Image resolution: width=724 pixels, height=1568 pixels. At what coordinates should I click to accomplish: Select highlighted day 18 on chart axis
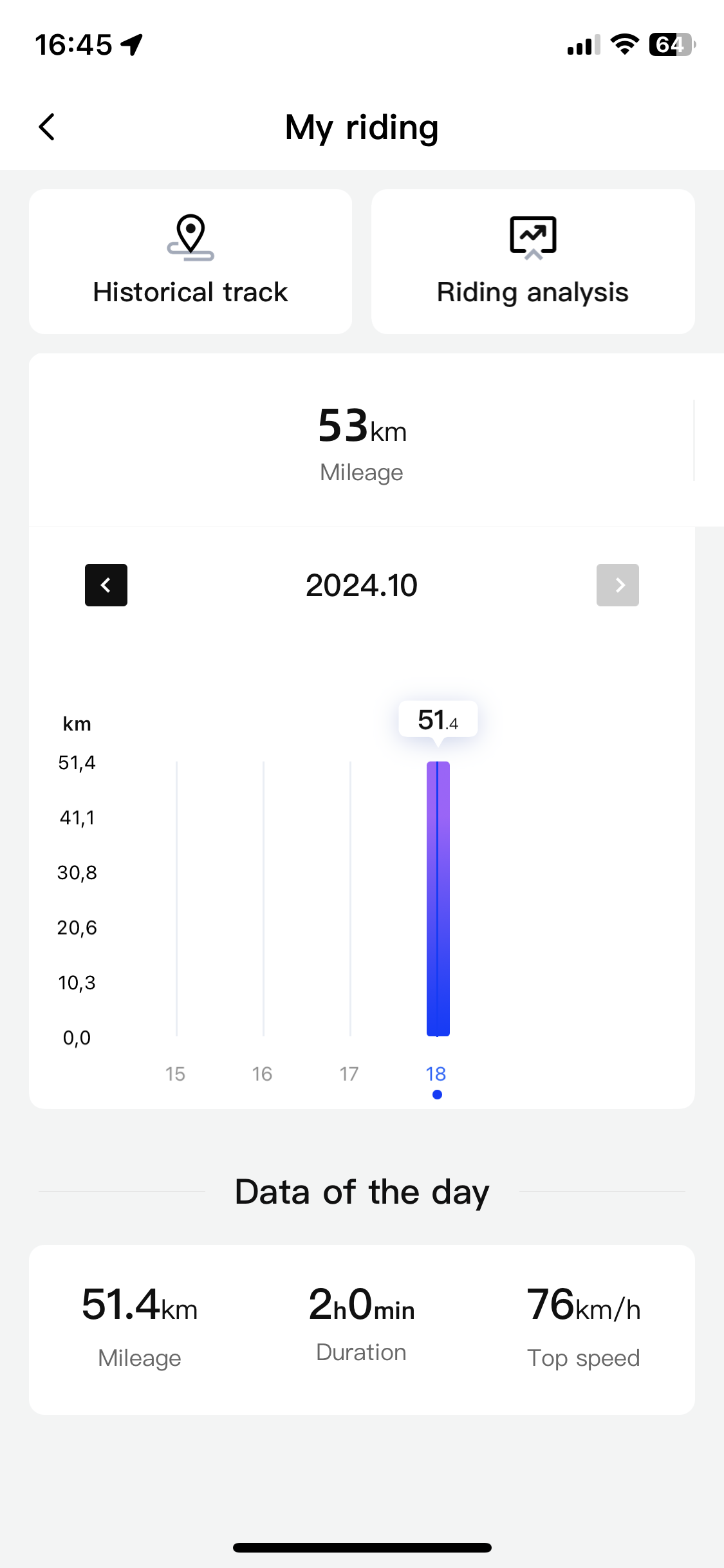point(436,1074)
